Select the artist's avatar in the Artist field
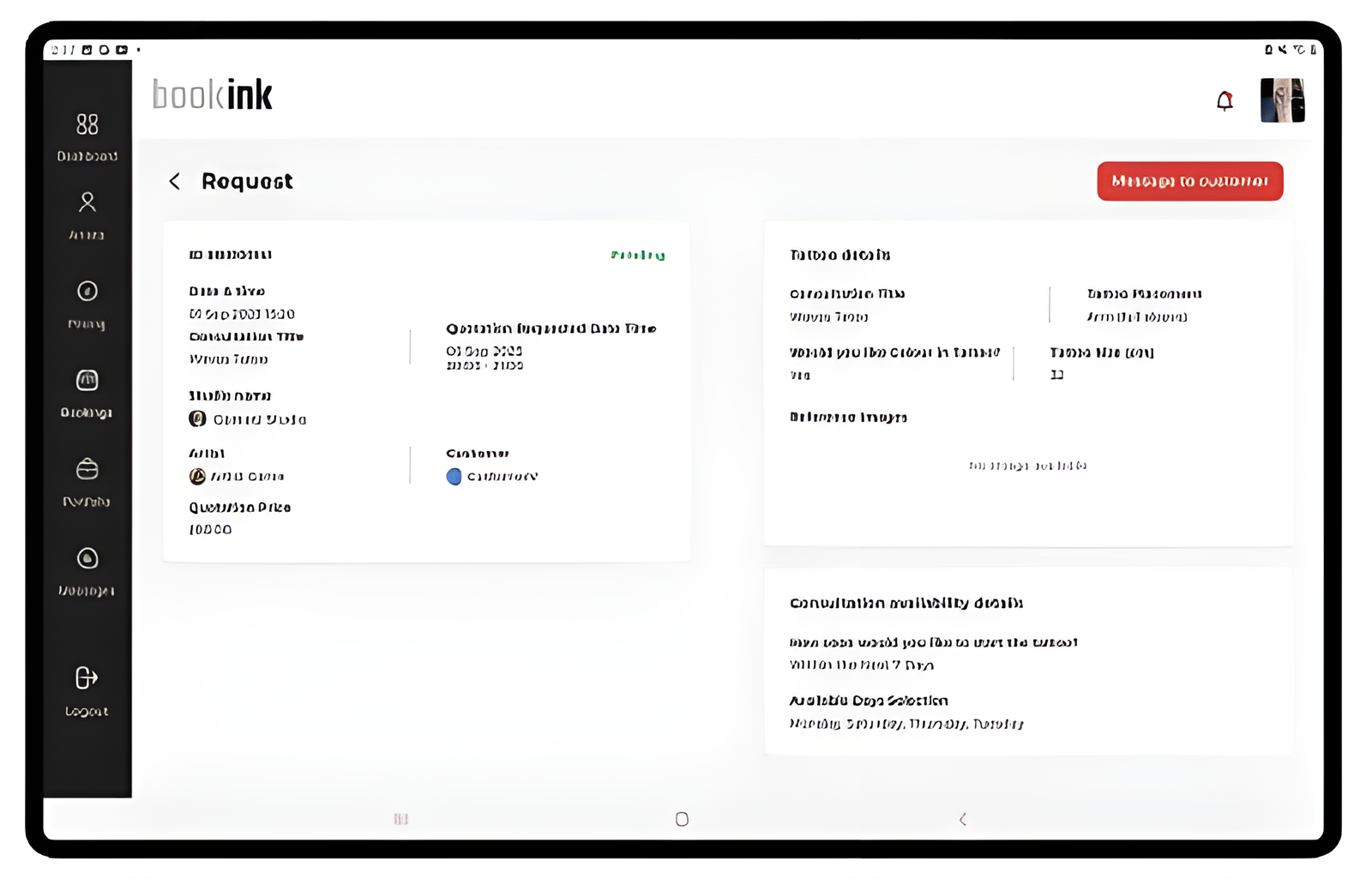1372x879 pixels. click(x=197, y=477)
